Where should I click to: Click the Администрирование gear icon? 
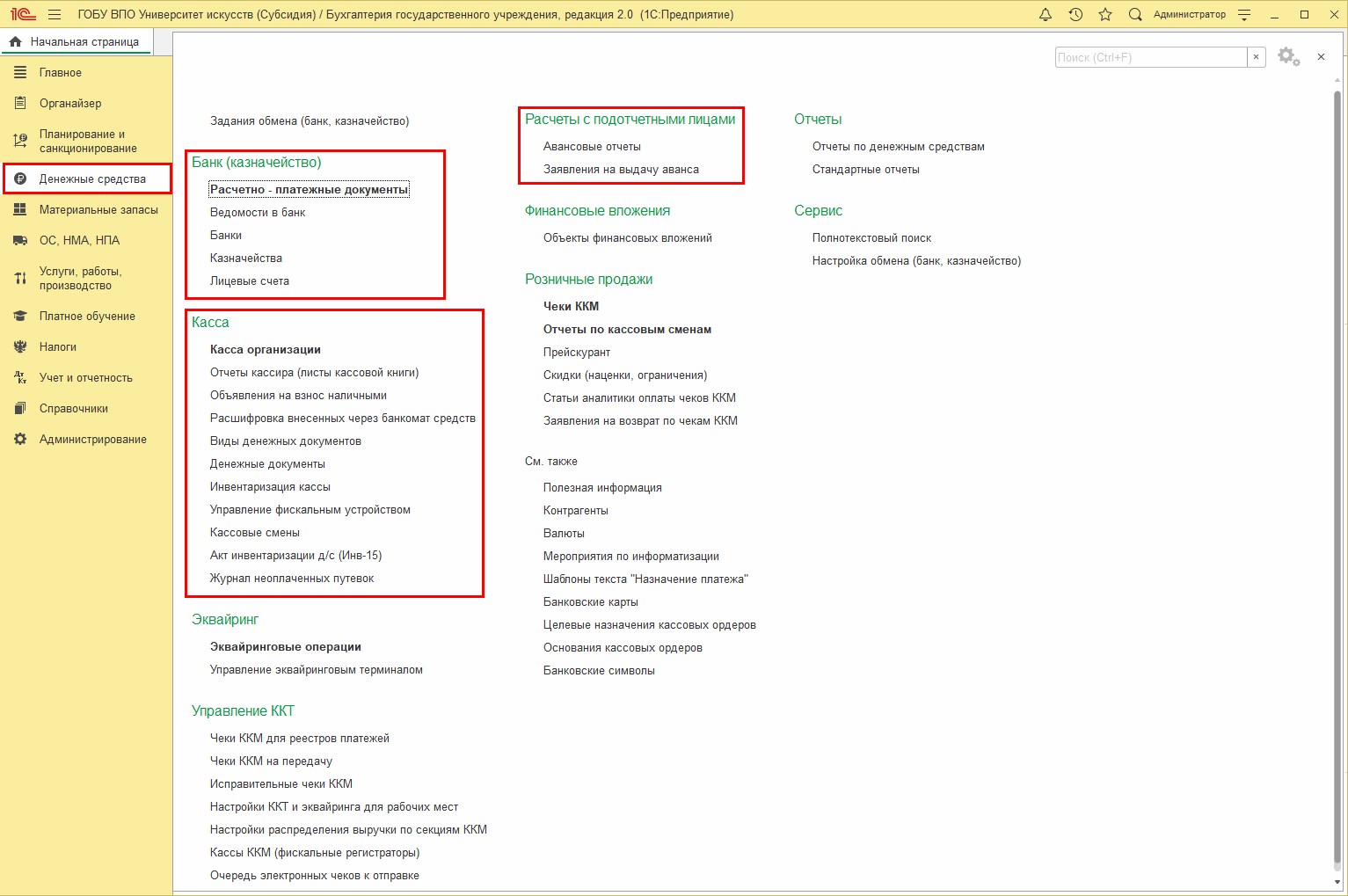[20, 440]
